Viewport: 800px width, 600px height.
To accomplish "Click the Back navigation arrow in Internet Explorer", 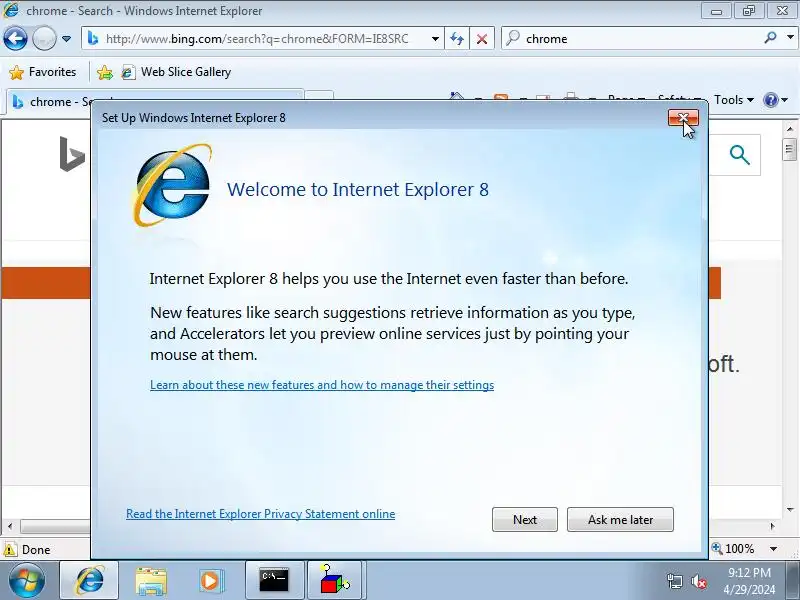I will pos(15,38).
